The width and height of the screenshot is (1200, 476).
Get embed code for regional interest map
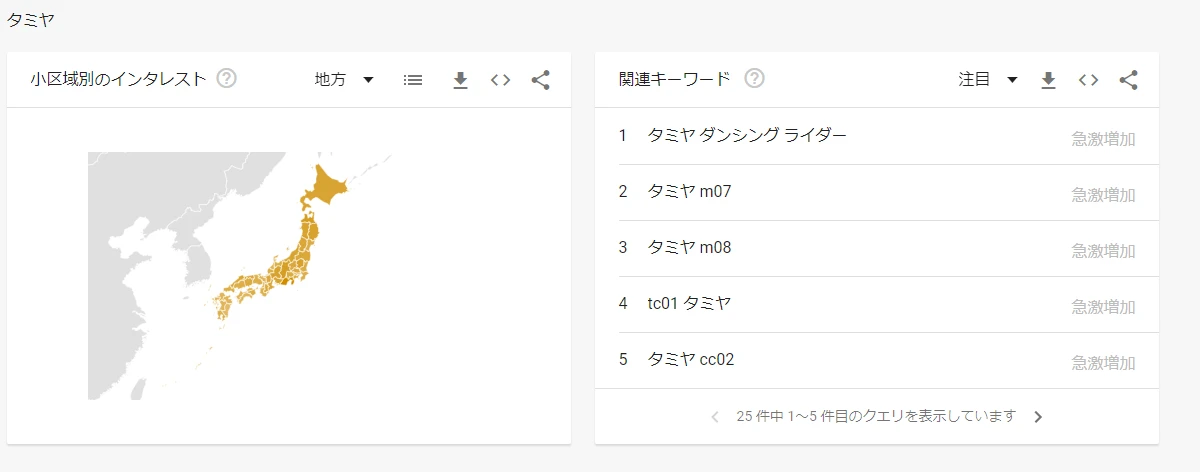coord(501,80)
